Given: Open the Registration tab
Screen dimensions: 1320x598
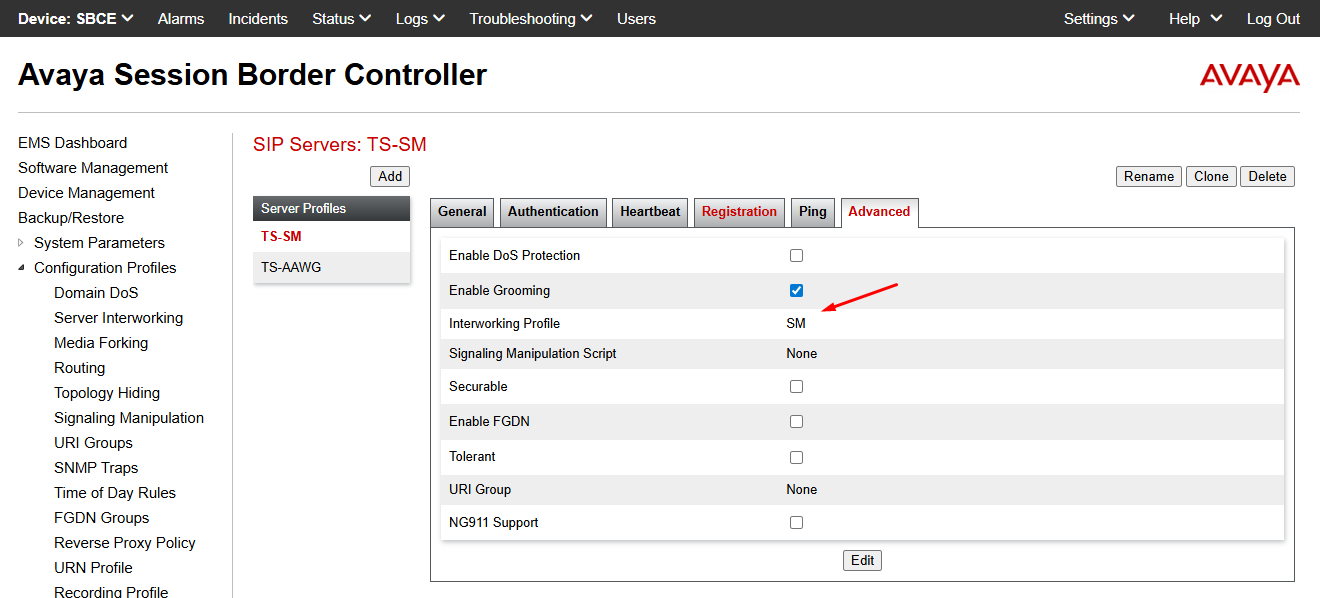Looking at the screenshot, I should pyautogui.click(x=739, y=212).
